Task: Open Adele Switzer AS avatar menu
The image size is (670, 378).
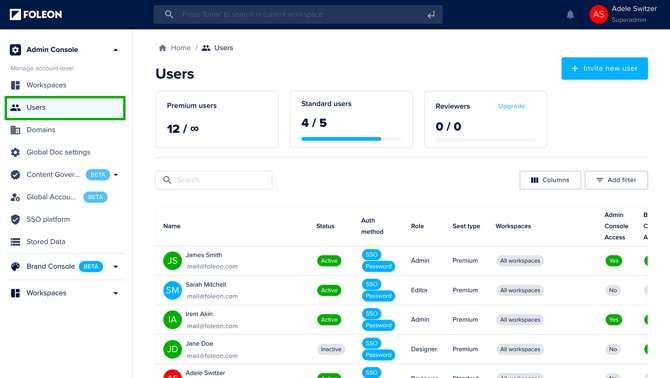Action: tap(598, 15)
